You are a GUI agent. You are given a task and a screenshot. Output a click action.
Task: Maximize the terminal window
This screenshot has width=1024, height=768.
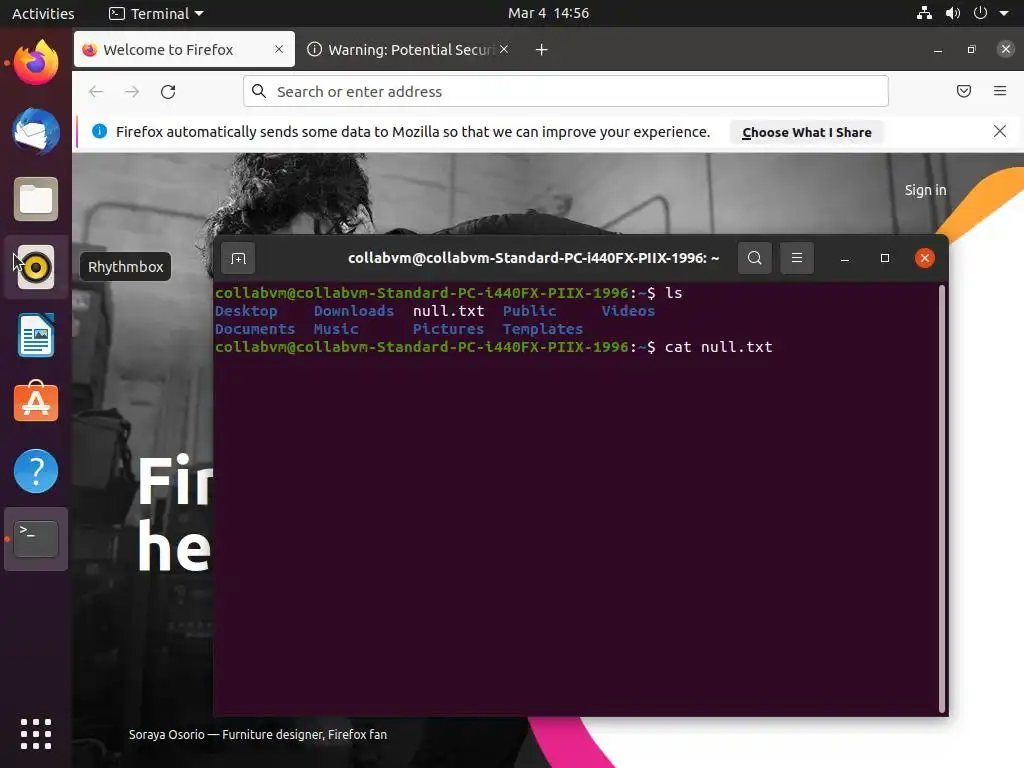(885, 258)
